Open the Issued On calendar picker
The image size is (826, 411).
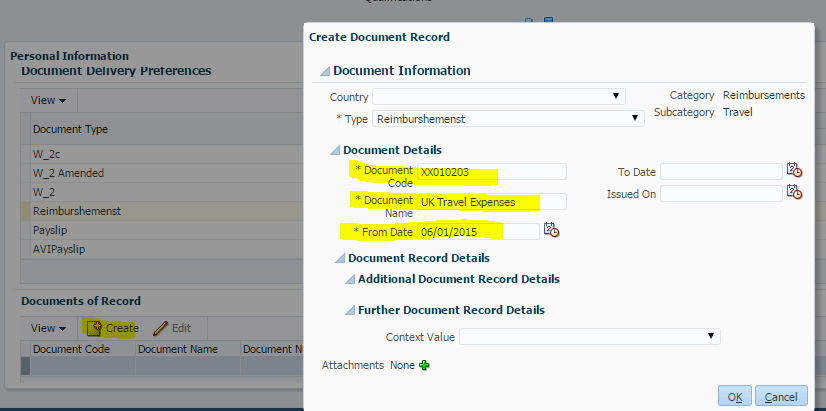coord(794,192)
